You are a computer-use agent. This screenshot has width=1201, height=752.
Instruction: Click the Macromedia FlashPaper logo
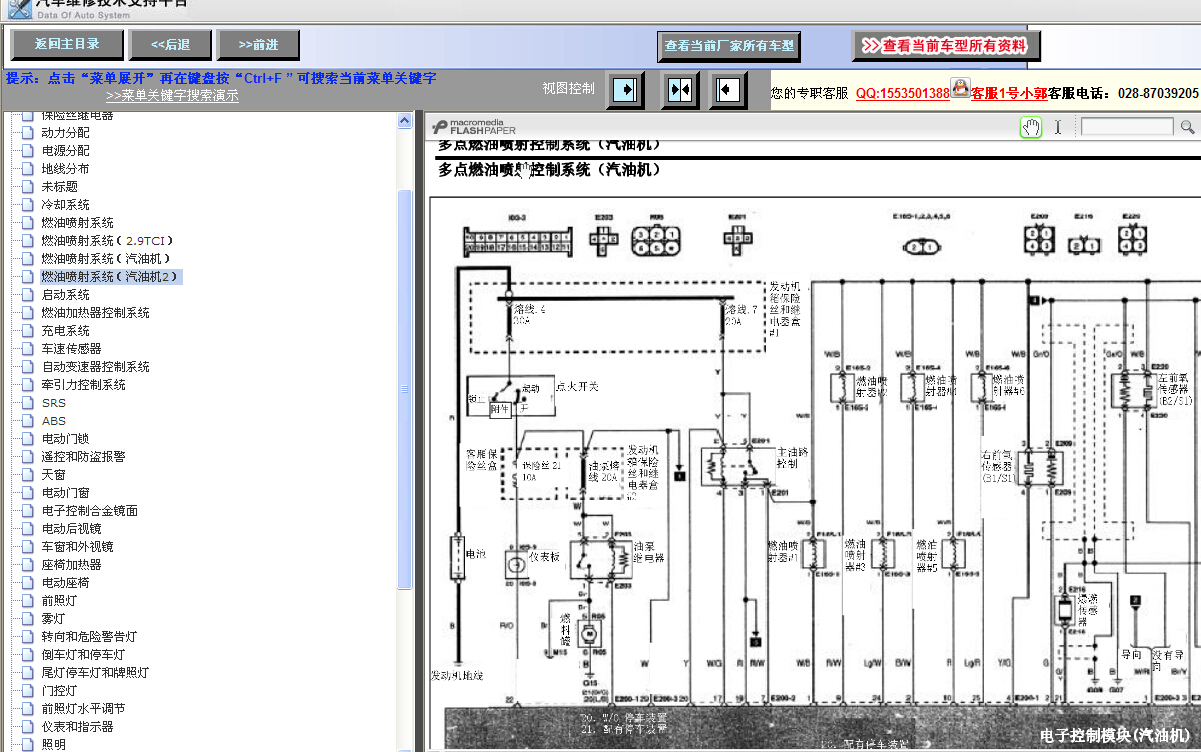point(474,127)
